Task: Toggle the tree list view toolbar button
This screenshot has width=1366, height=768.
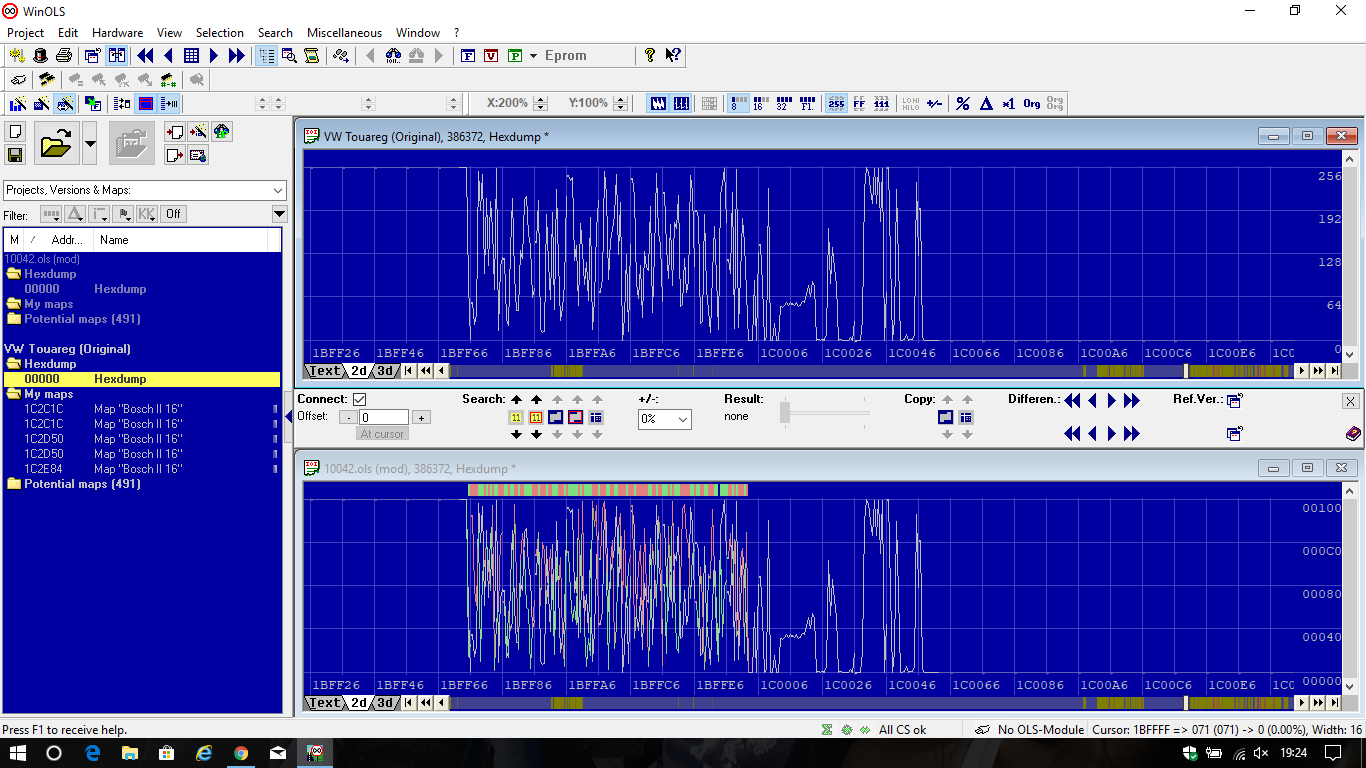Action: [x=266, y=56]
